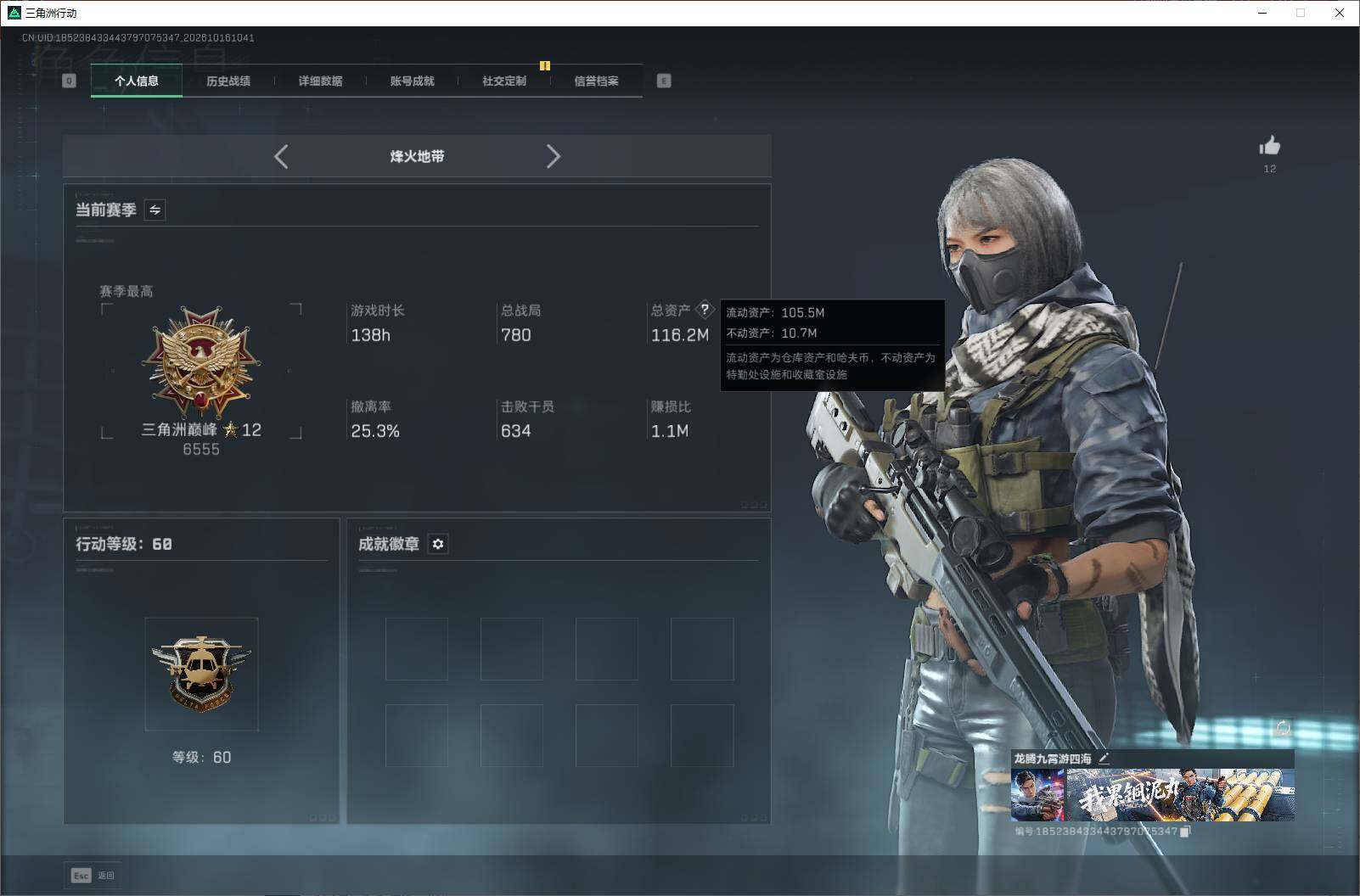Click the 烽火地带 mode title
This screenshot has height=896, width=1360.
point(417,156)
